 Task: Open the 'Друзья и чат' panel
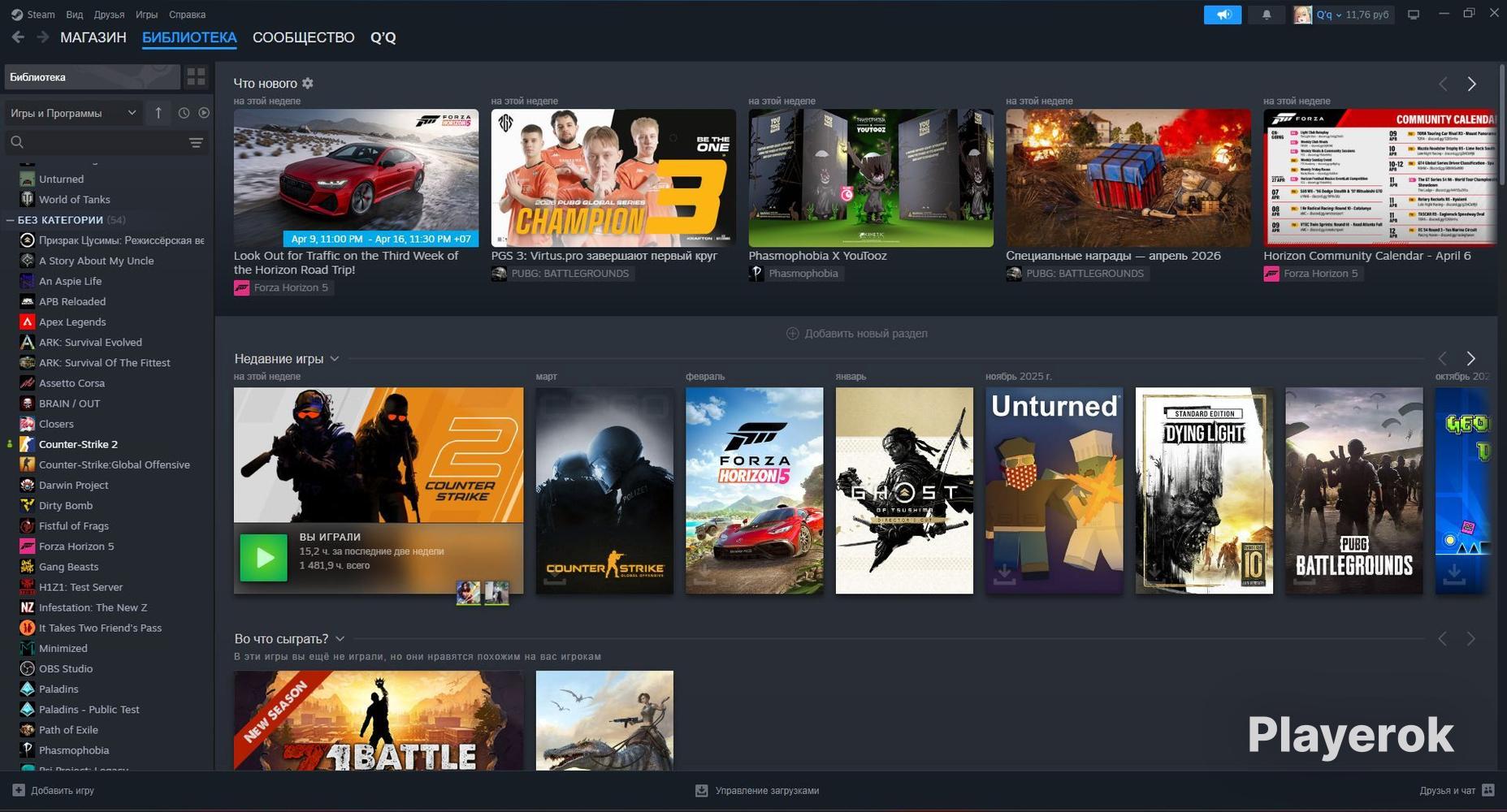tap(1457, 790)
